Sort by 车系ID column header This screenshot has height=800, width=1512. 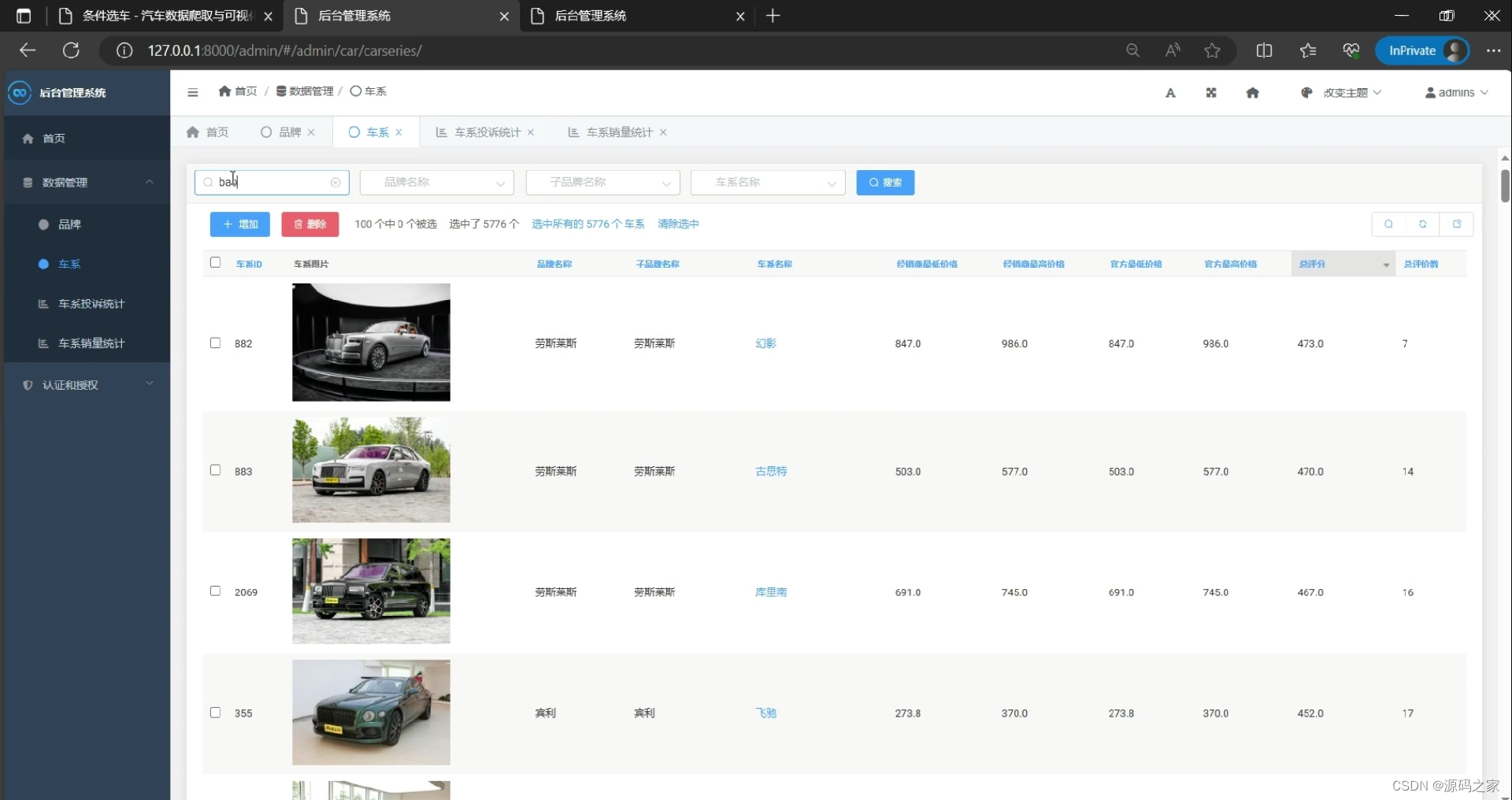coord(249,265)
